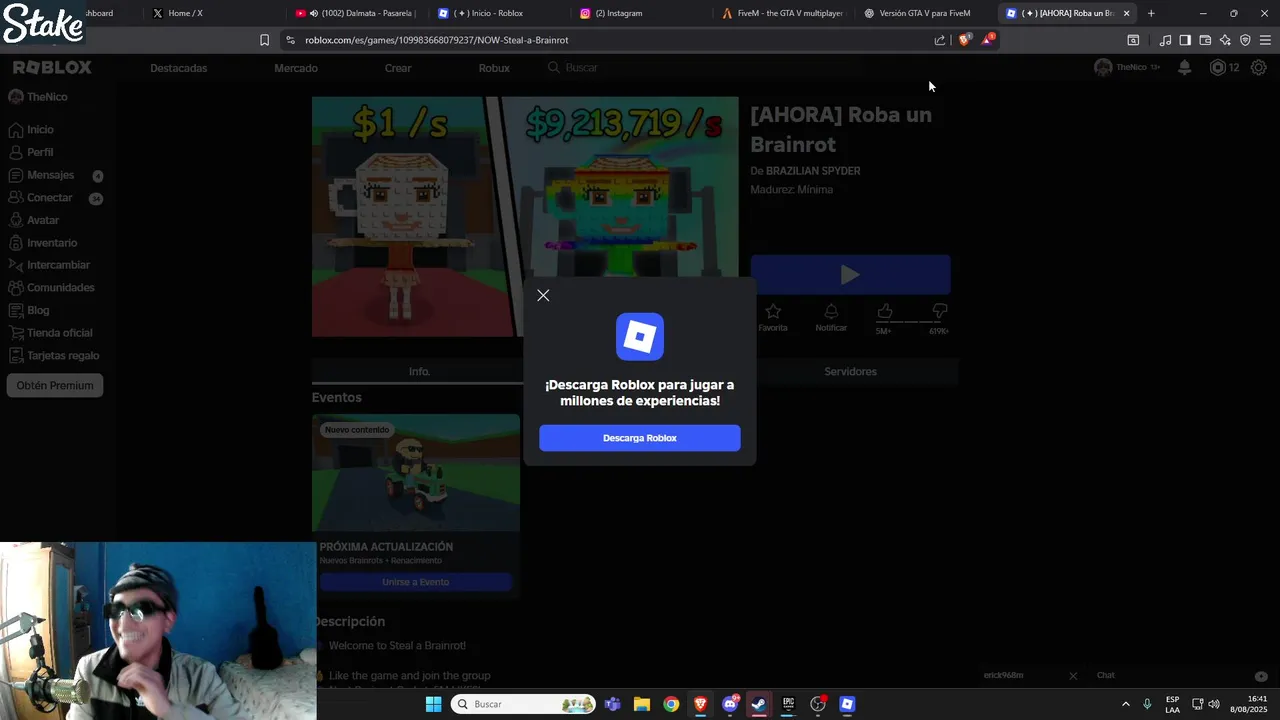The image size is (1280, 720).
Task: Click the Roblox logo in header
Action: pyautogui.click(x=52, y=67)
